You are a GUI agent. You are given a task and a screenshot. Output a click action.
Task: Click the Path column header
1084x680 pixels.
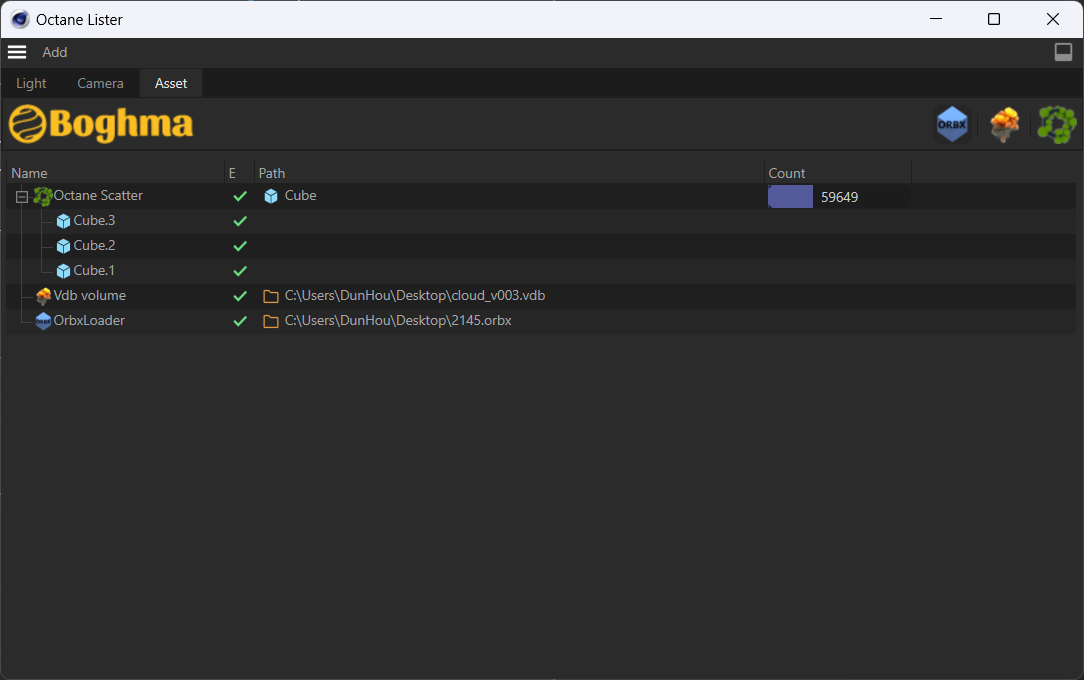pos(272,173)
